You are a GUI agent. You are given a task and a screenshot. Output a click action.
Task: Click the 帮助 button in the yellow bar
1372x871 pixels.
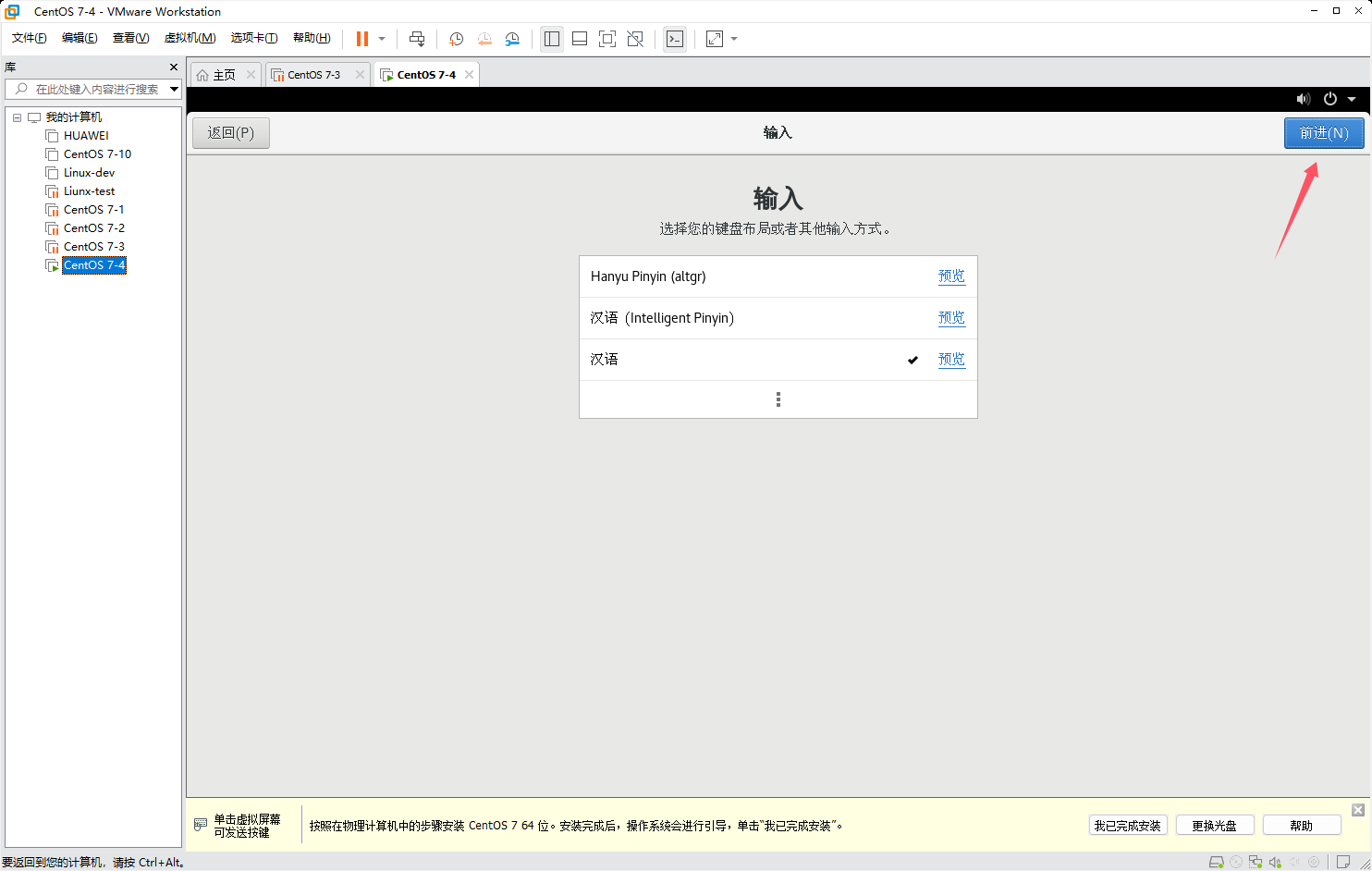coord(1302,826)
